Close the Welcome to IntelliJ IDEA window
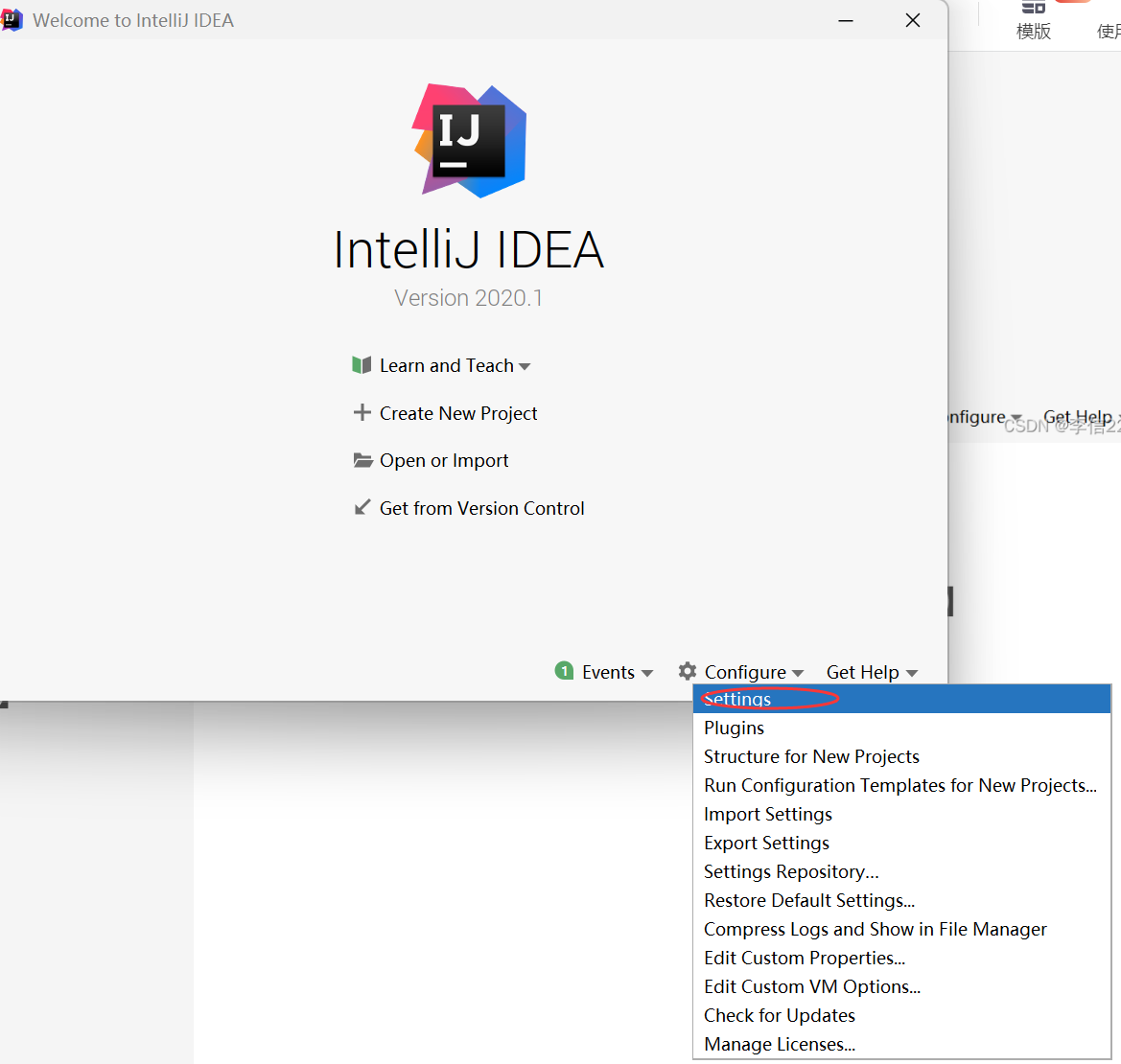 912,21
